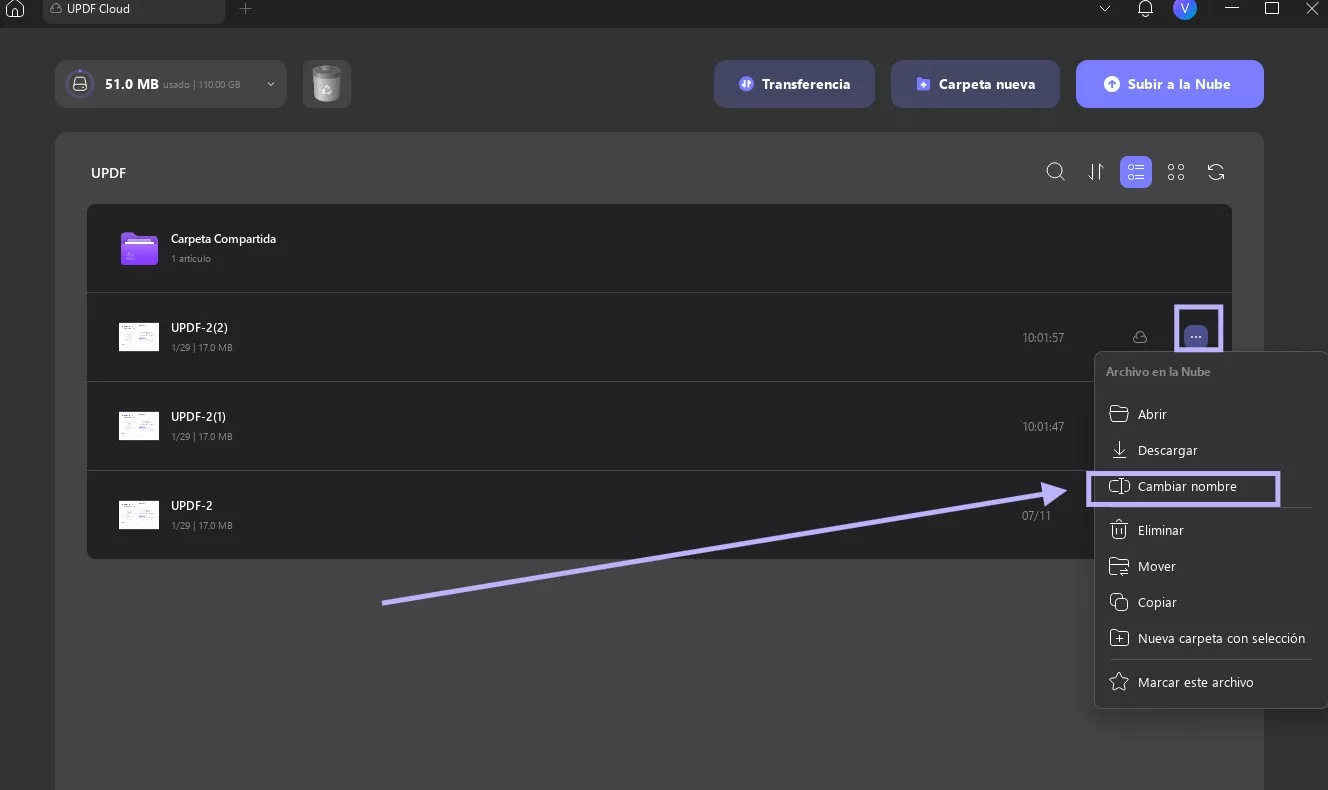Add a new tab with plus icon
Viewport: 1328px width, 790px height.
[245, 9]
